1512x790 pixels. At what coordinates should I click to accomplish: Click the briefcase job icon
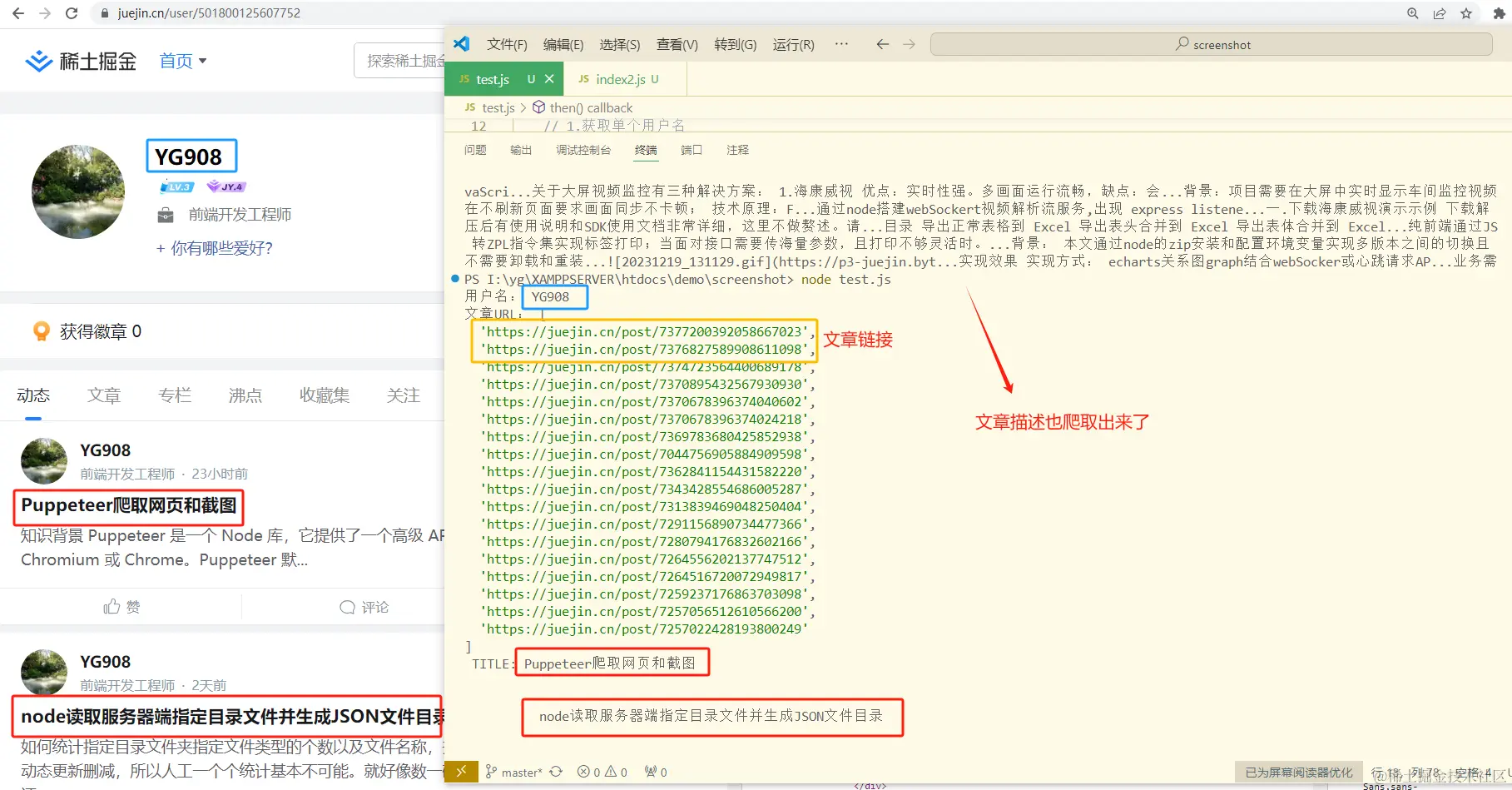(166, 216)
